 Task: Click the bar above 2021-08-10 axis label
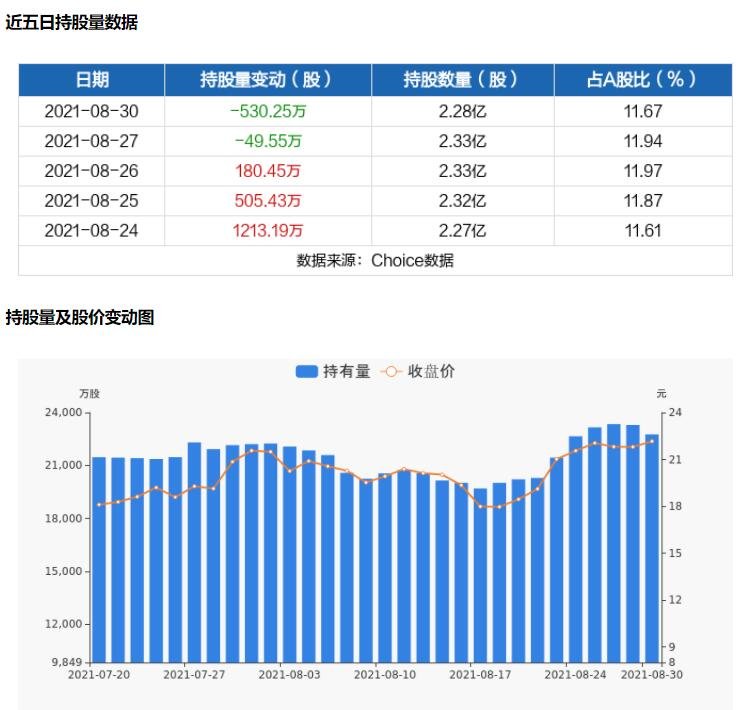pyautogui.click(x=385, y=568)
